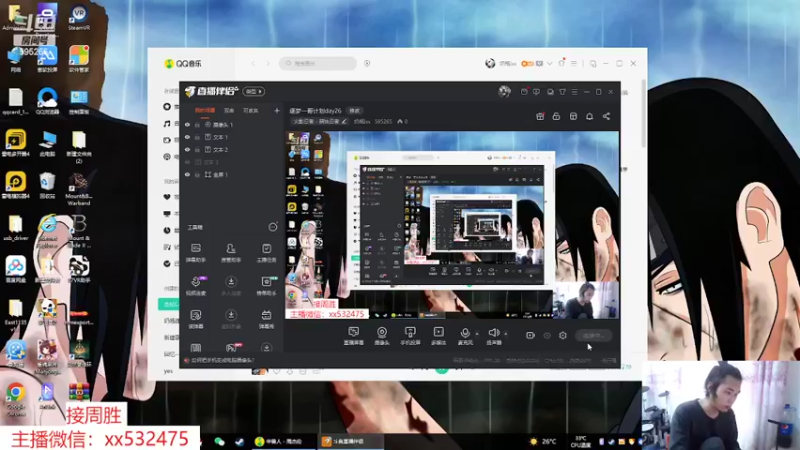The image size is (800, 450).
Task: Click the lock icon in stream header
Action: (556, 116)
